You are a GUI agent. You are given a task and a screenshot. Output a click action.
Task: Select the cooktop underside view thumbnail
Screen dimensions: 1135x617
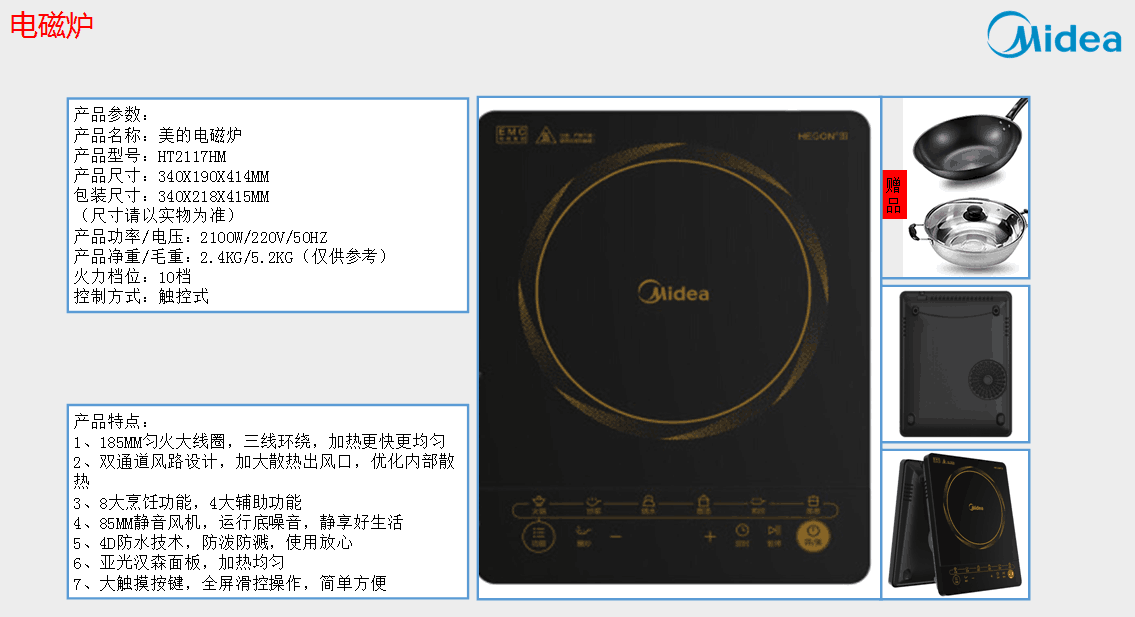click(955, 364)
